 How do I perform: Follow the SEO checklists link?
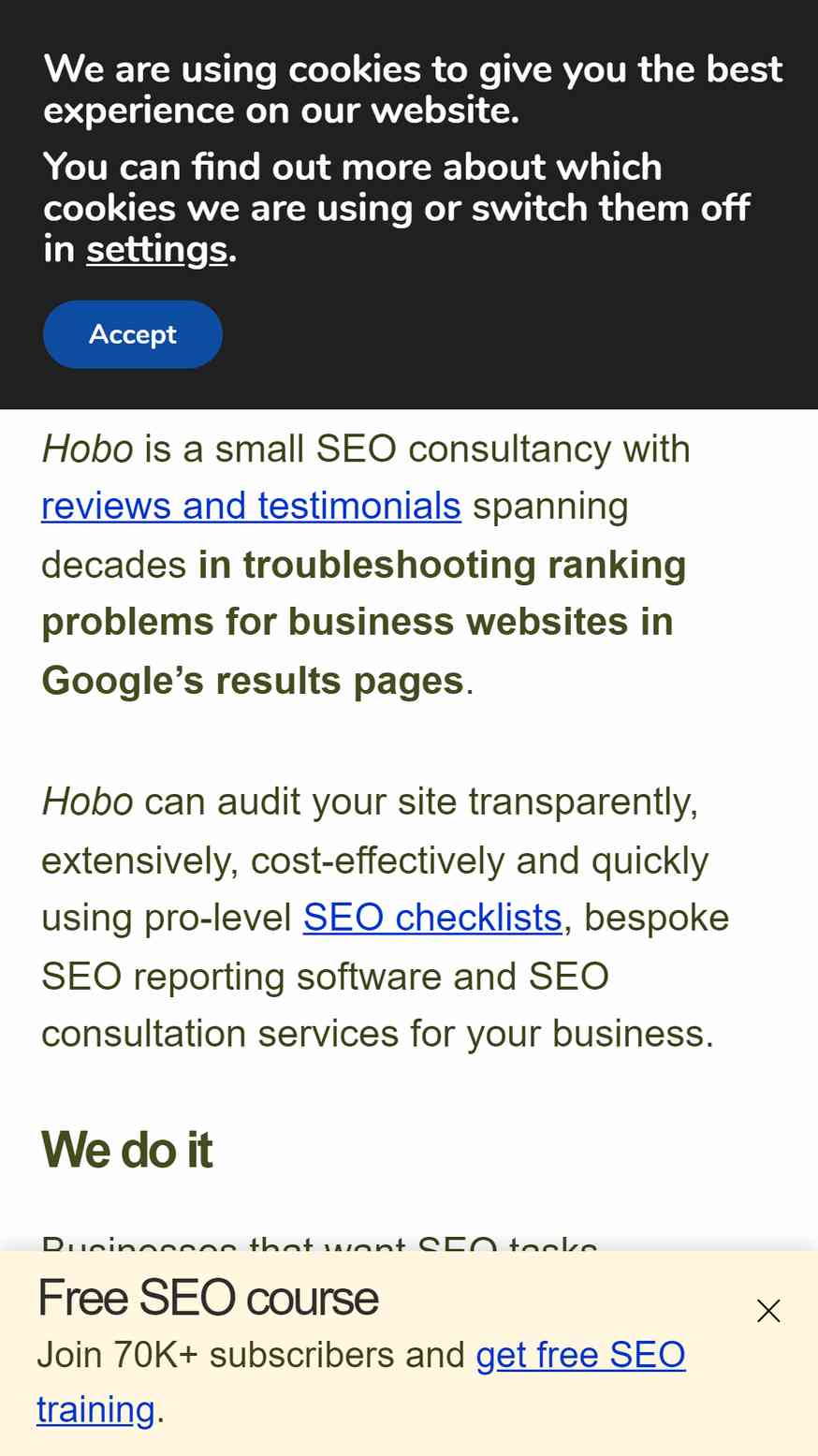point(432,918)
